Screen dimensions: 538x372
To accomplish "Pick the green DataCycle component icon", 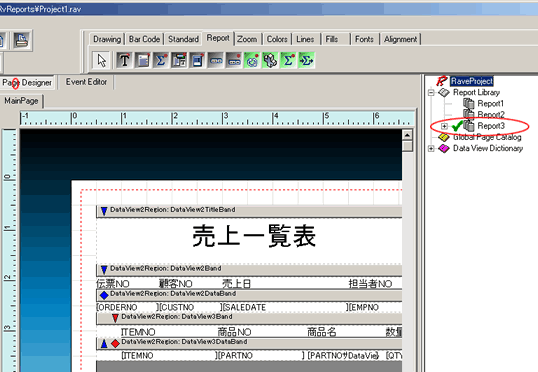I will coord(252,60).
